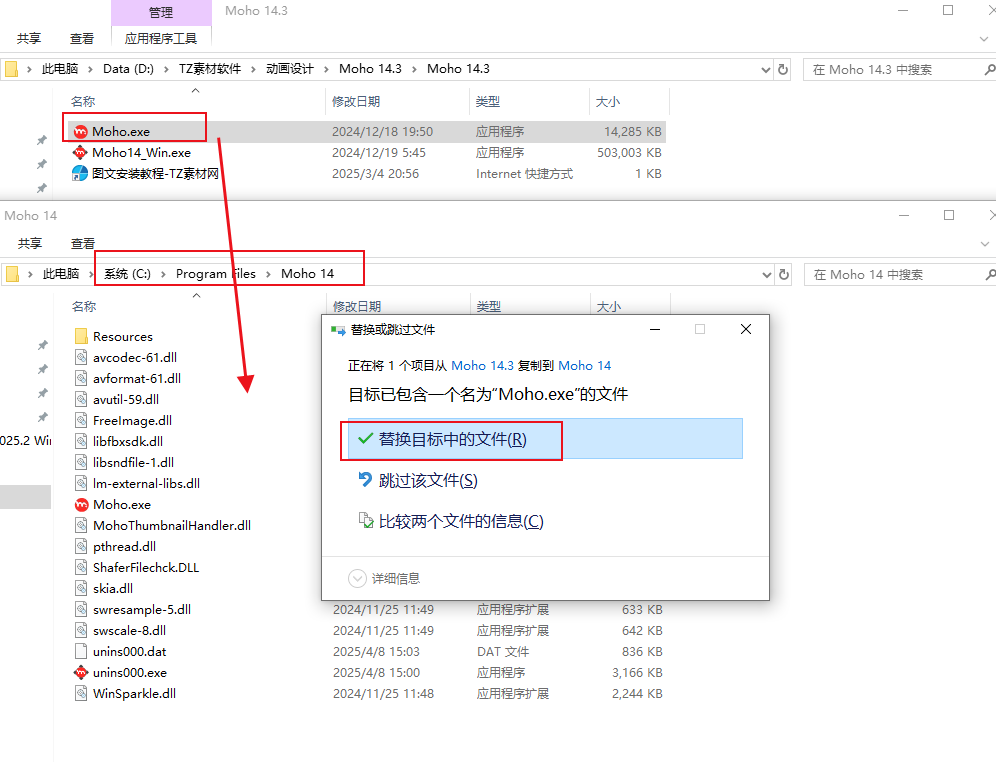
Task: Expand 详细信息 in replace dialog
Action: (x=384, y=578)
